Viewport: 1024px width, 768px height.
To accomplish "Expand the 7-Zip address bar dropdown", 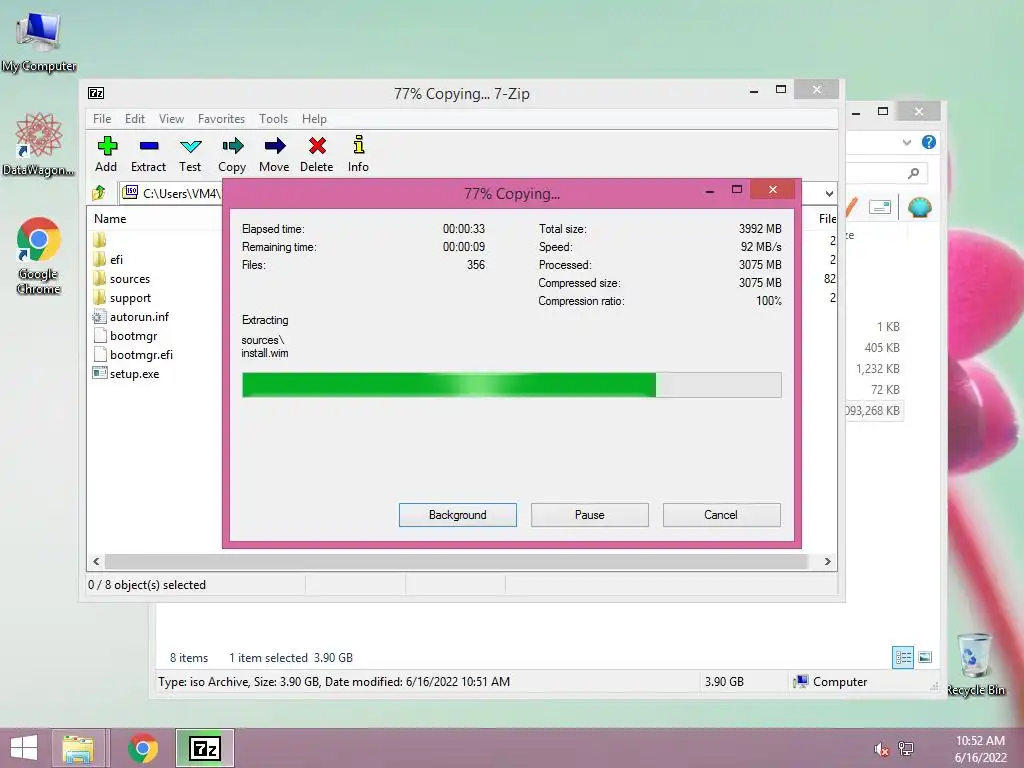I will (829, 193).
